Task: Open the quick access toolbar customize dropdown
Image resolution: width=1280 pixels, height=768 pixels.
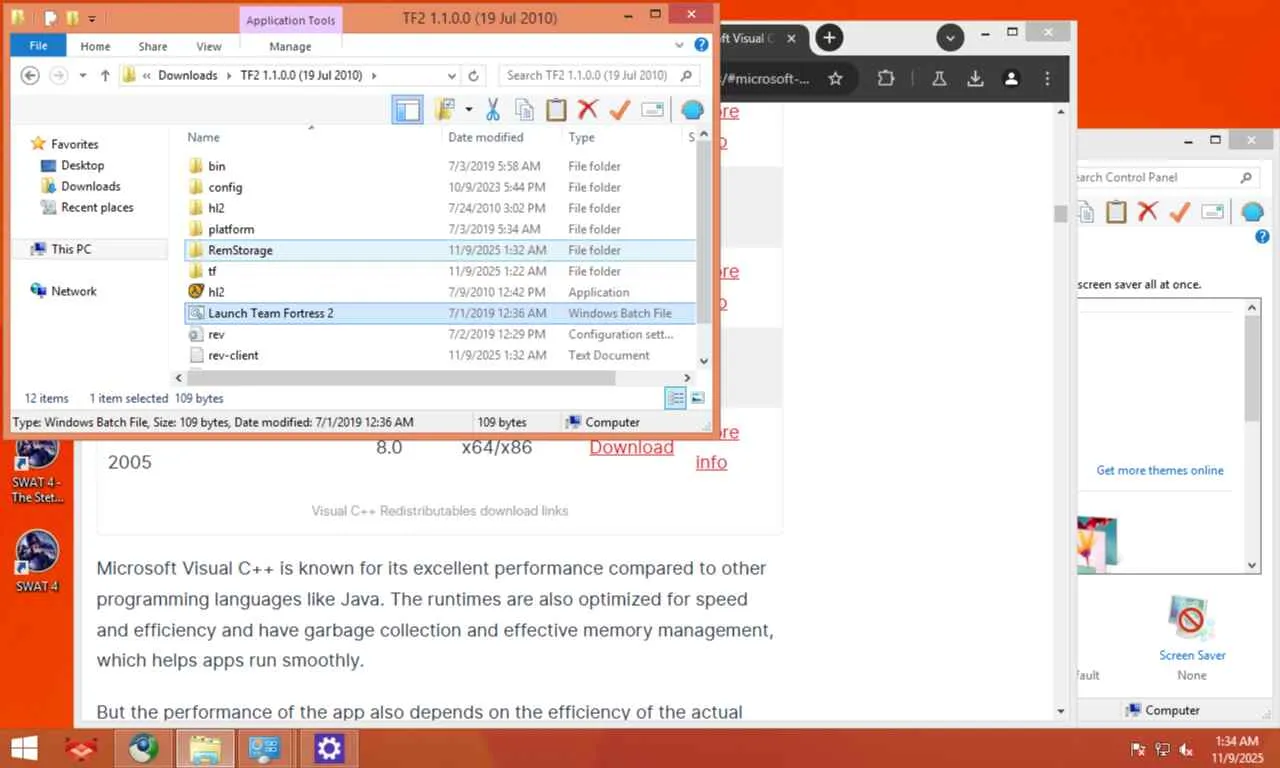Action: coord(91,18)
